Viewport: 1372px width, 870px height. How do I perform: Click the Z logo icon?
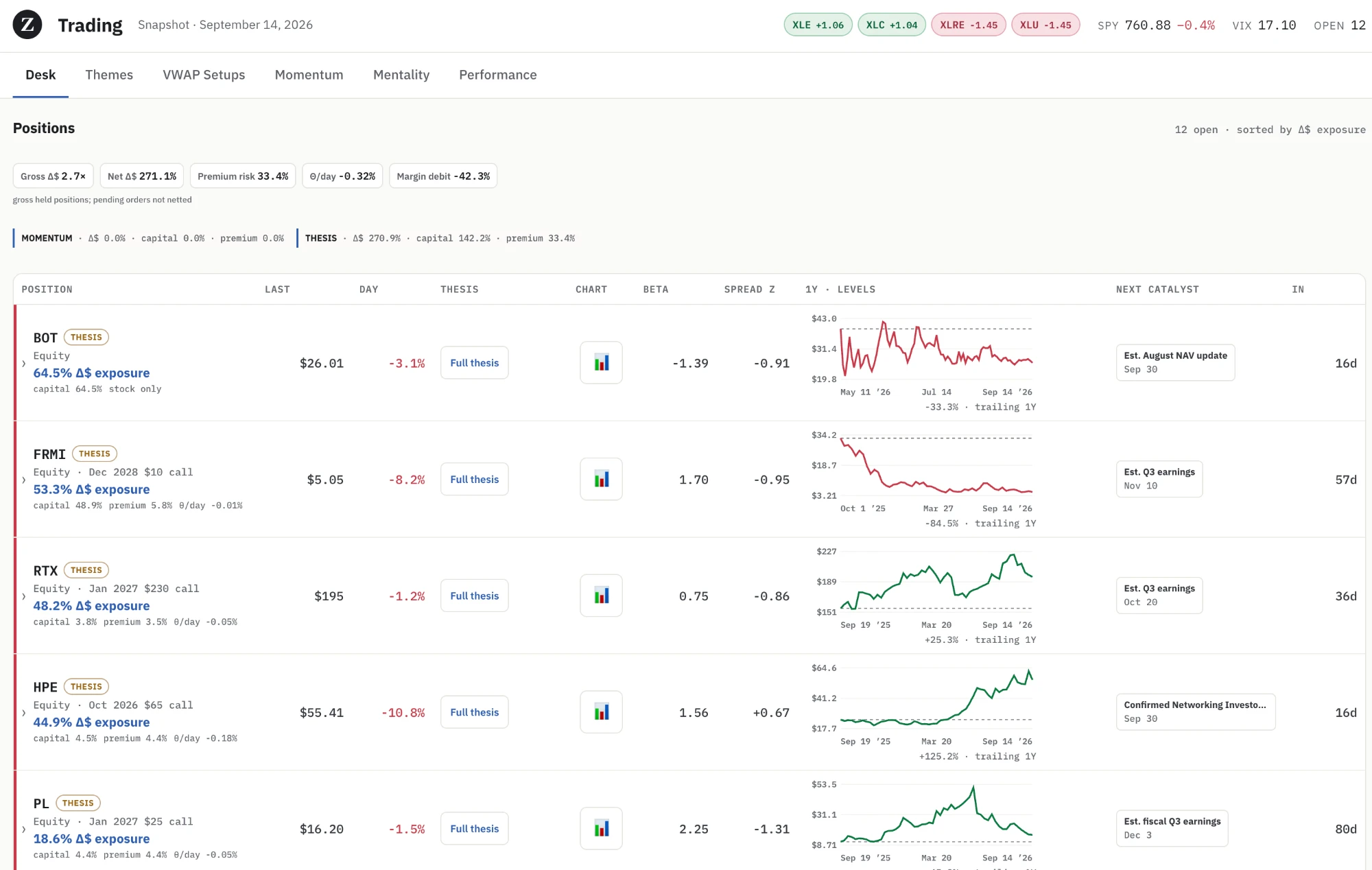tap(27, 25)
